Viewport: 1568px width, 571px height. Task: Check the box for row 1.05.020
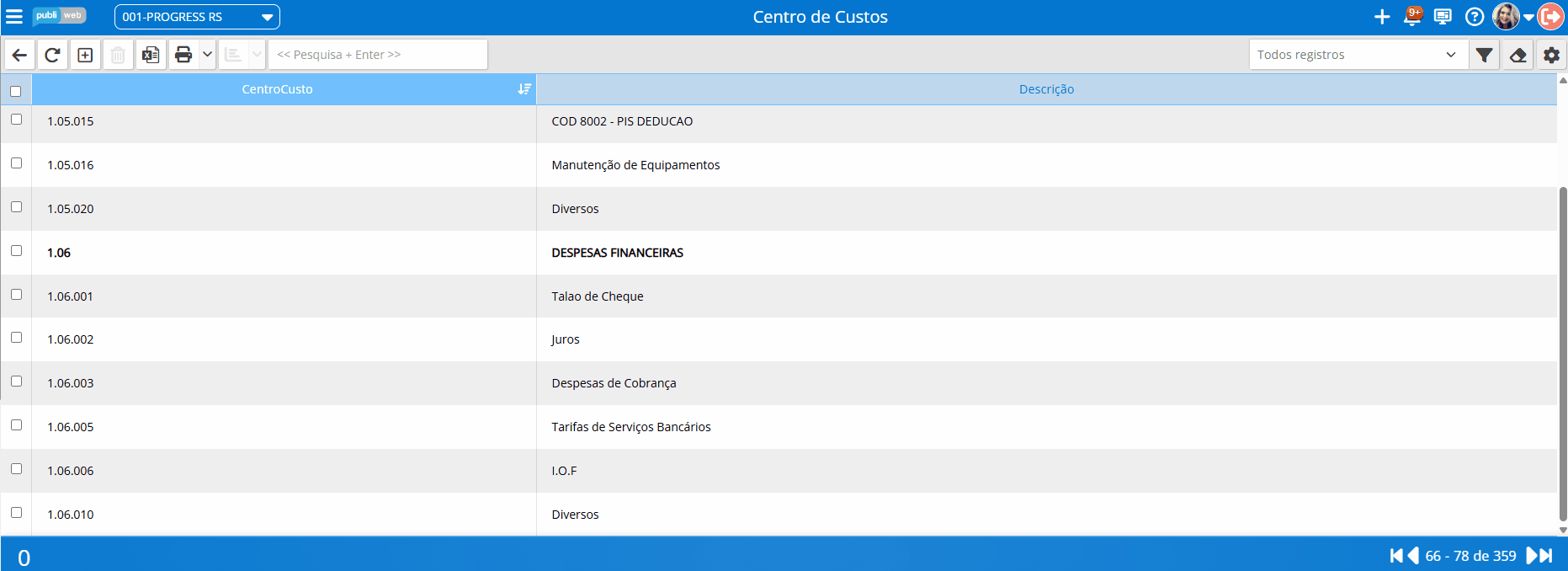click(16, 207)
